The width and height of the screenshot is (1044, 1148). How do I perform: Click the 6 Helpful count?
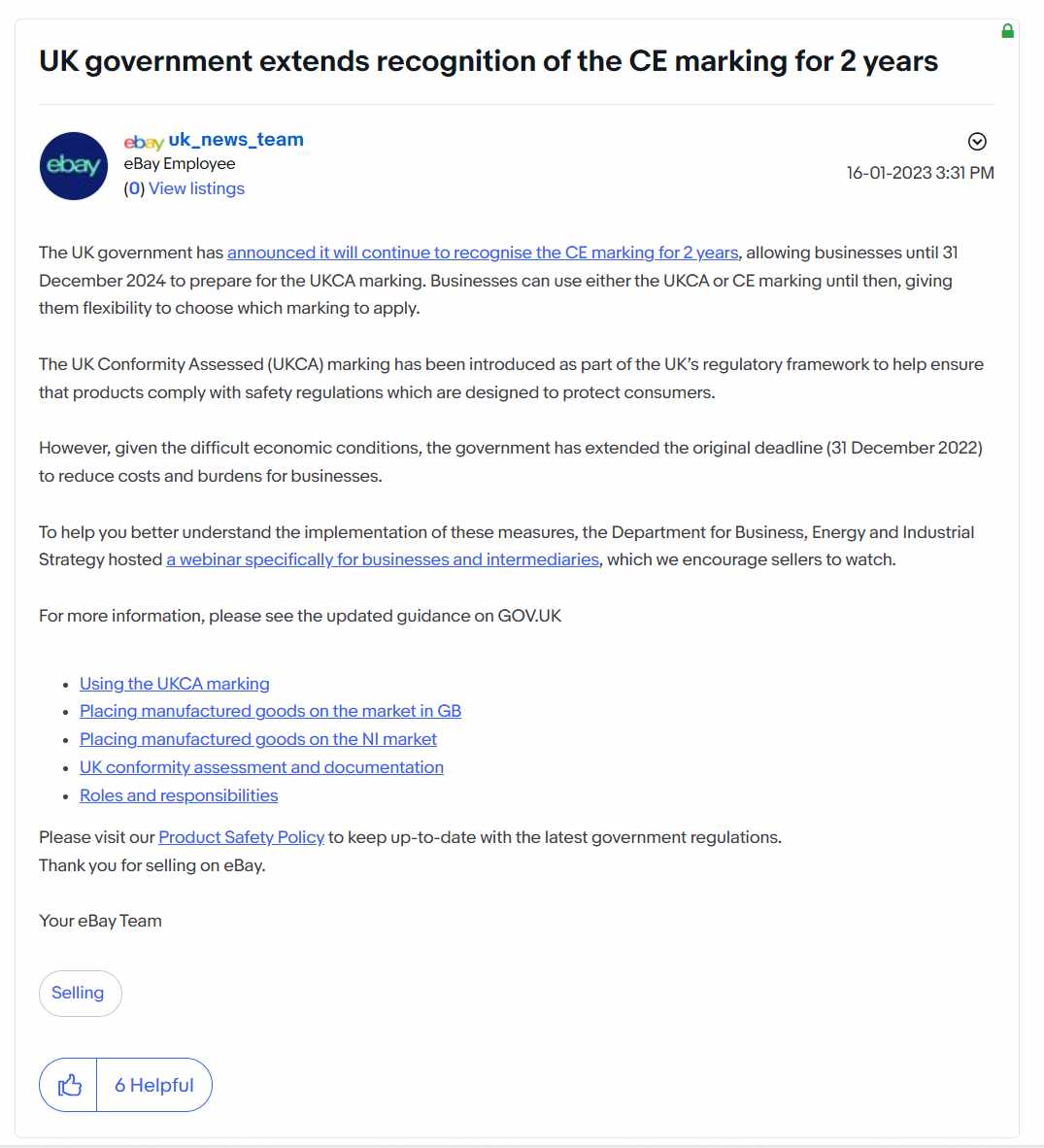[x=153, y=1084]
